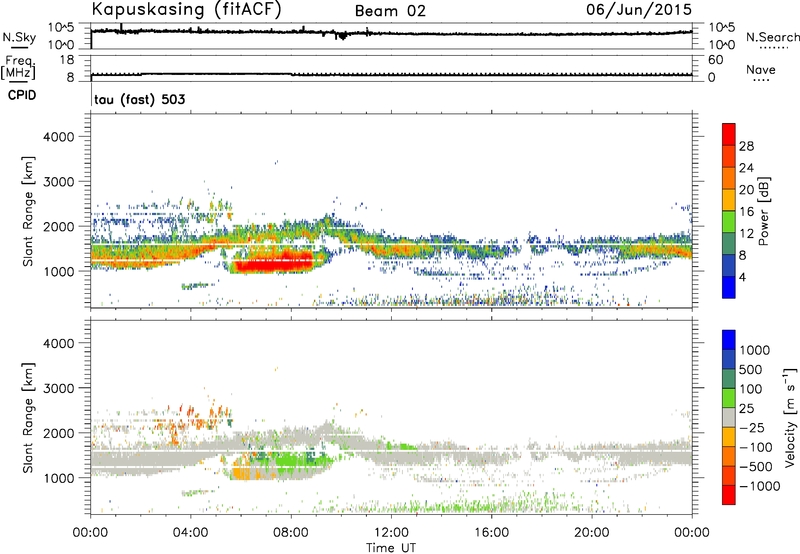The height and width of the screenshot is (554, 800).
Task: Select the 28 value on Power colorbar
Action: [x=746, y=146]
